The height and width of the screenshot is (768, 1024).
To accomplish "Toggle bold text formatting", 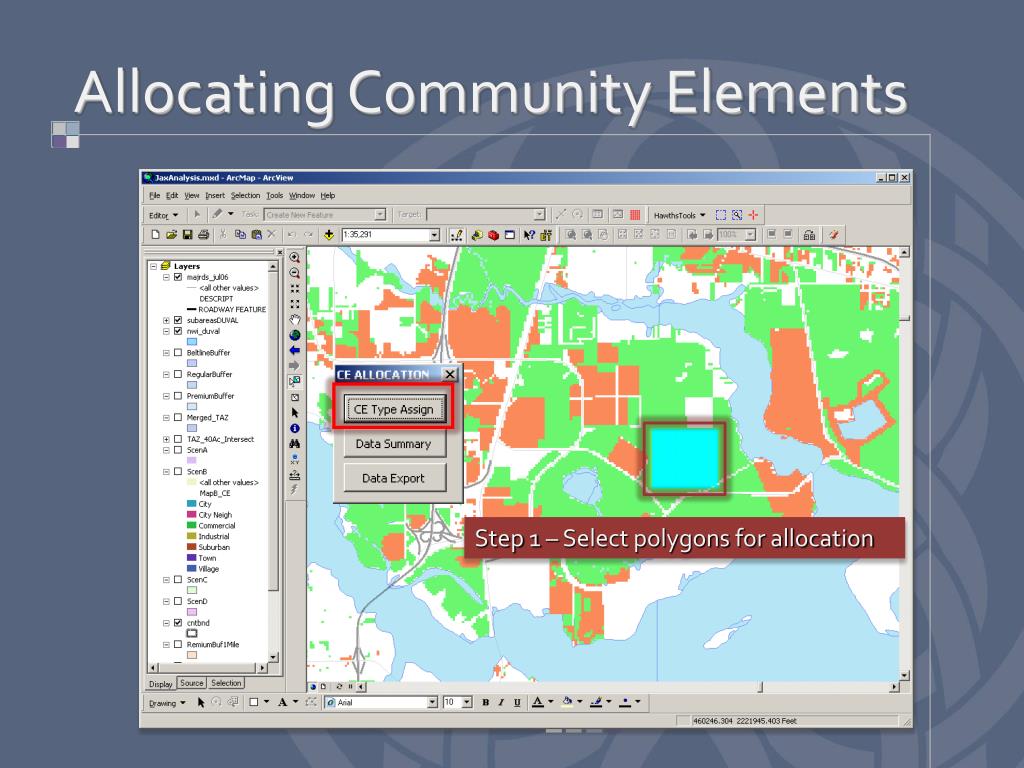I will coord(485,703).
